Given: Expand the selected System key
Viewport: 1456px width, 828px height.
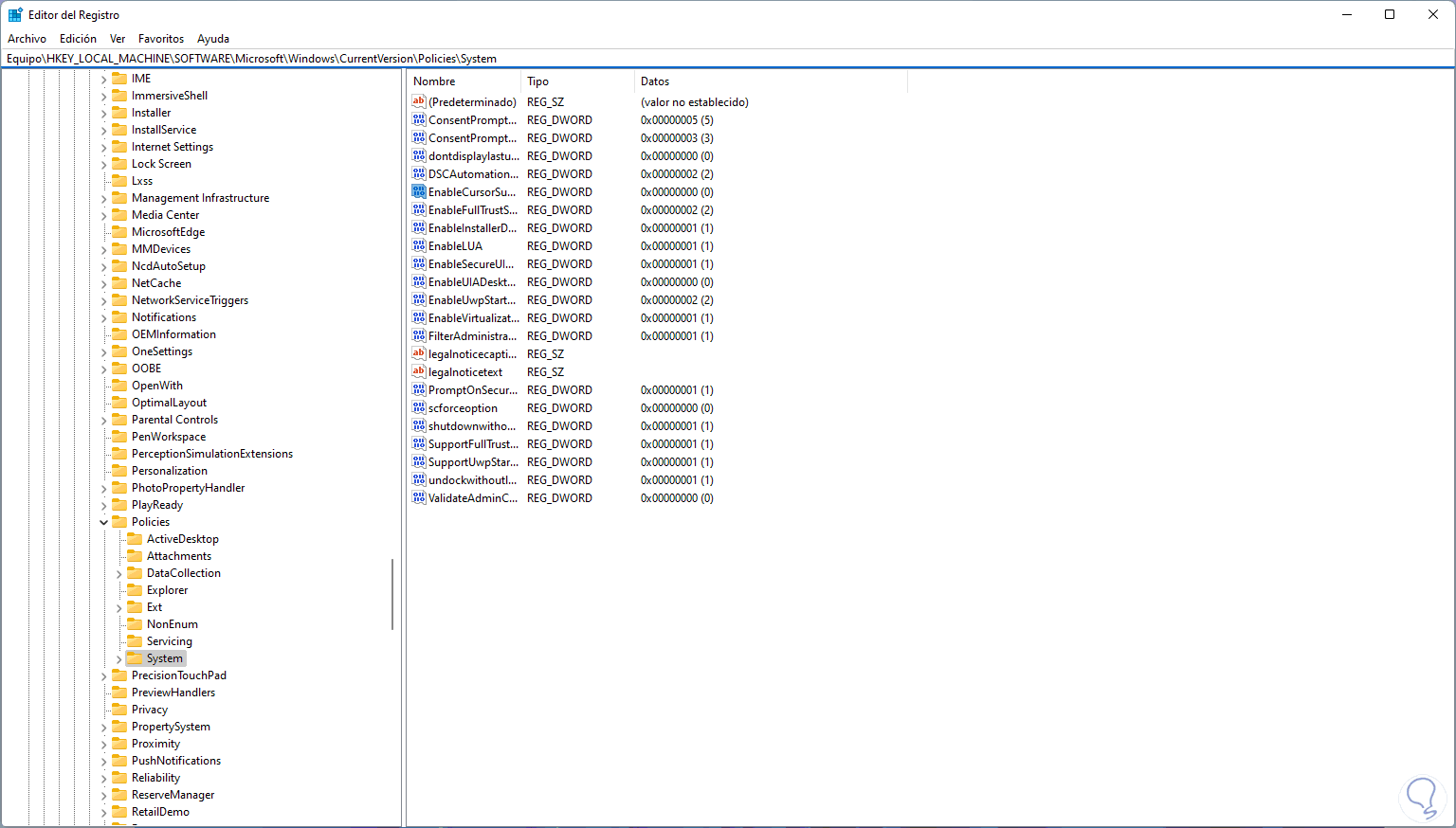Looking at the screenshot, I should tap(119, 658).
